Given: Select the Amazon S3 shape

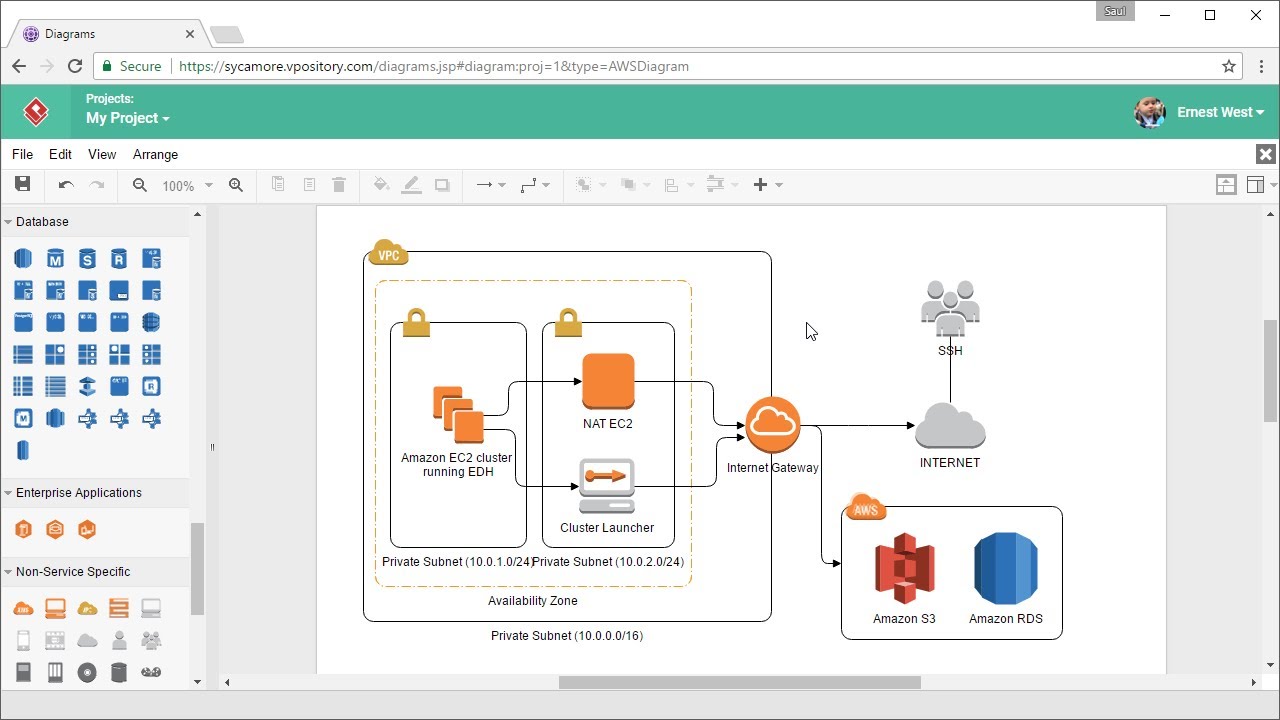Looking at the screenshot, I should coord(904,569).
